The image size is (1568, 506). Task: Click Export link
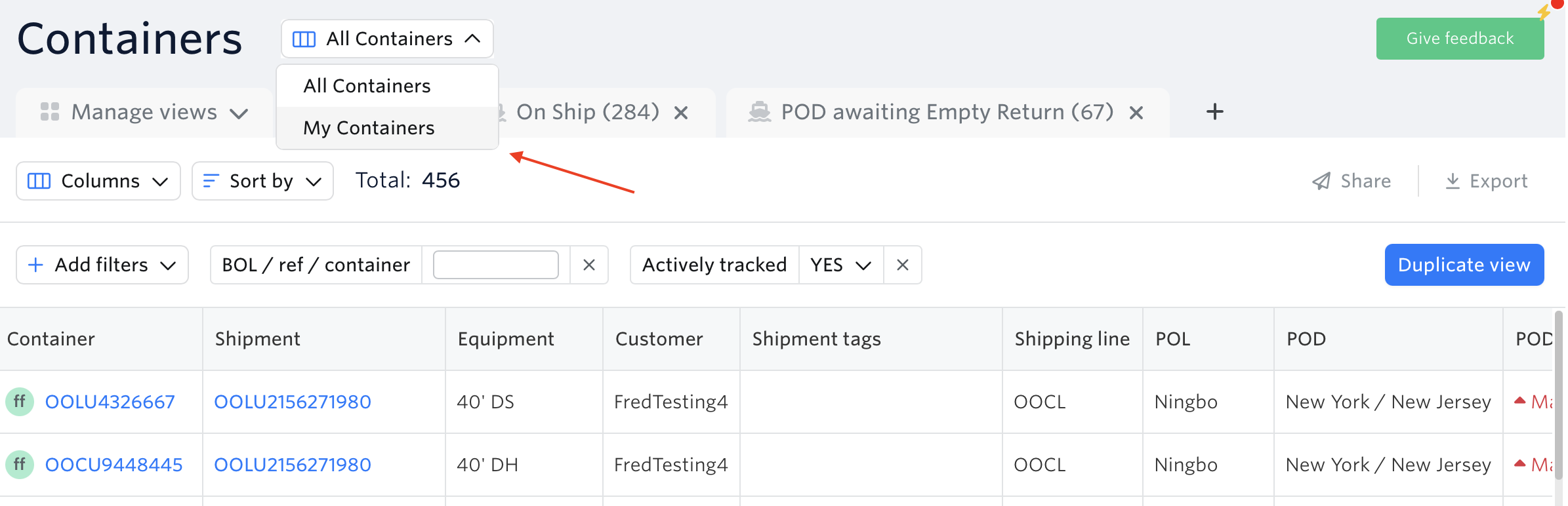pyautogui.click(x=1486, y=181)
